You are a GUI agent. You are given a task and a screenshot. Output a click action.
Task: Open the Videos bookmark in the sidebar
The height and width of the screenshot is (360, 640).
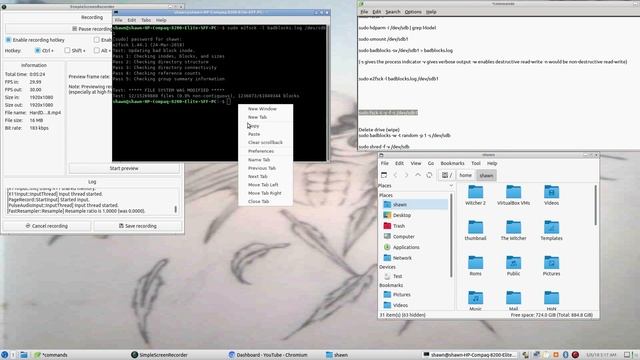click(415, 305)
